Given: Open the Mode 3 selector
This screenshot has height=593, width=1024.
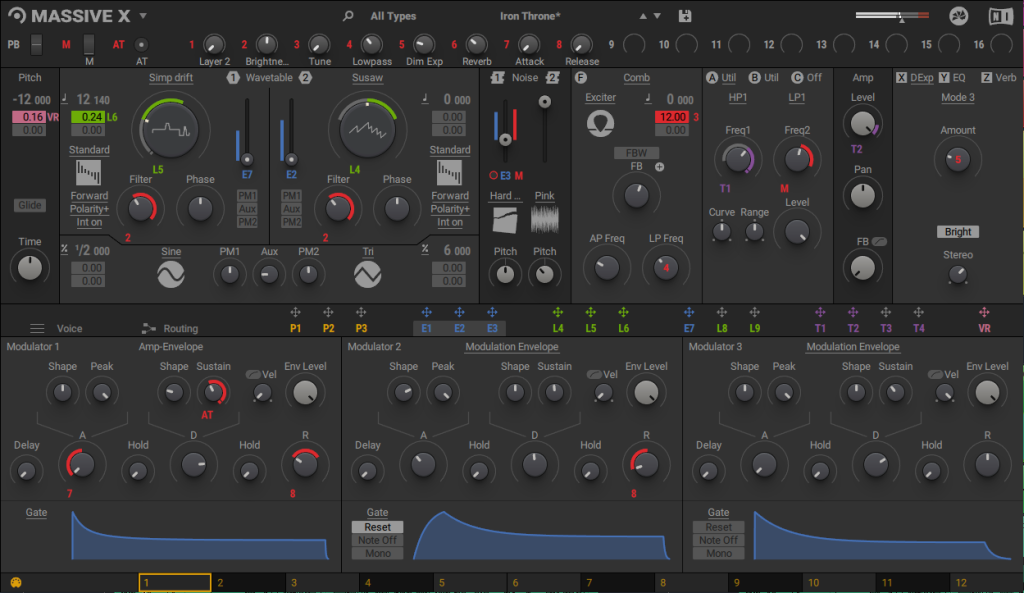Looking at the screenshot, I should pos(956,97).
